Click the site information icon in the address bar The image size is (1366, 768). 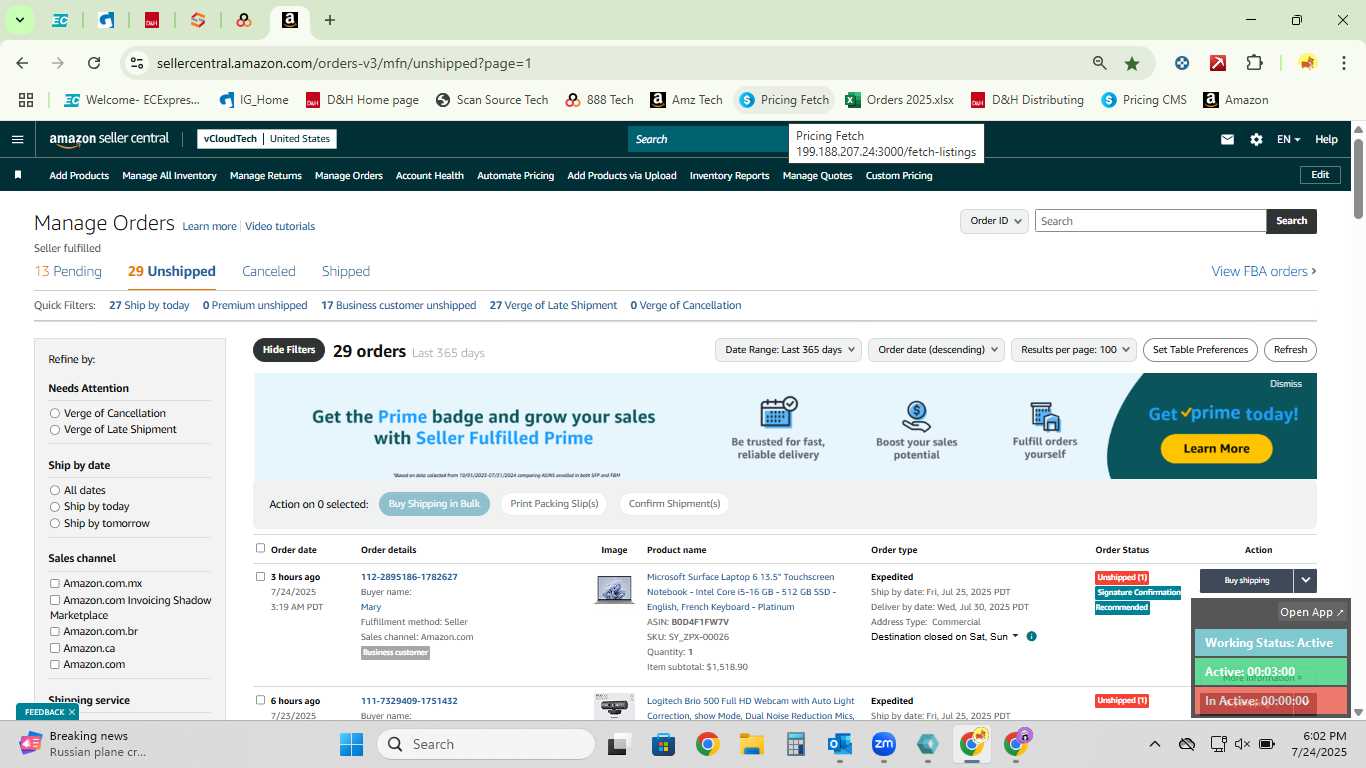tap(137, 63)
